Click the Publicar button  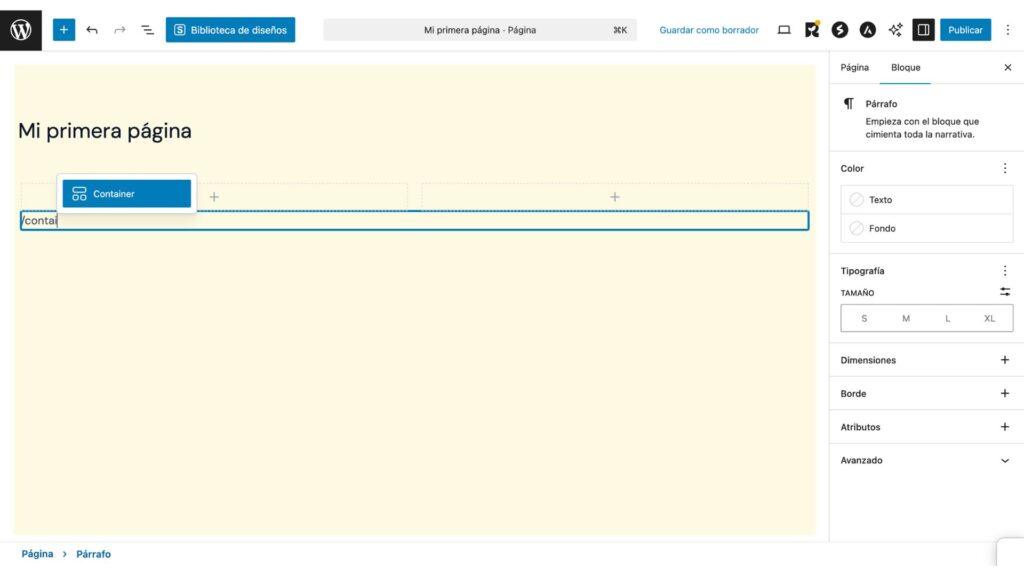tap(965, 30)
